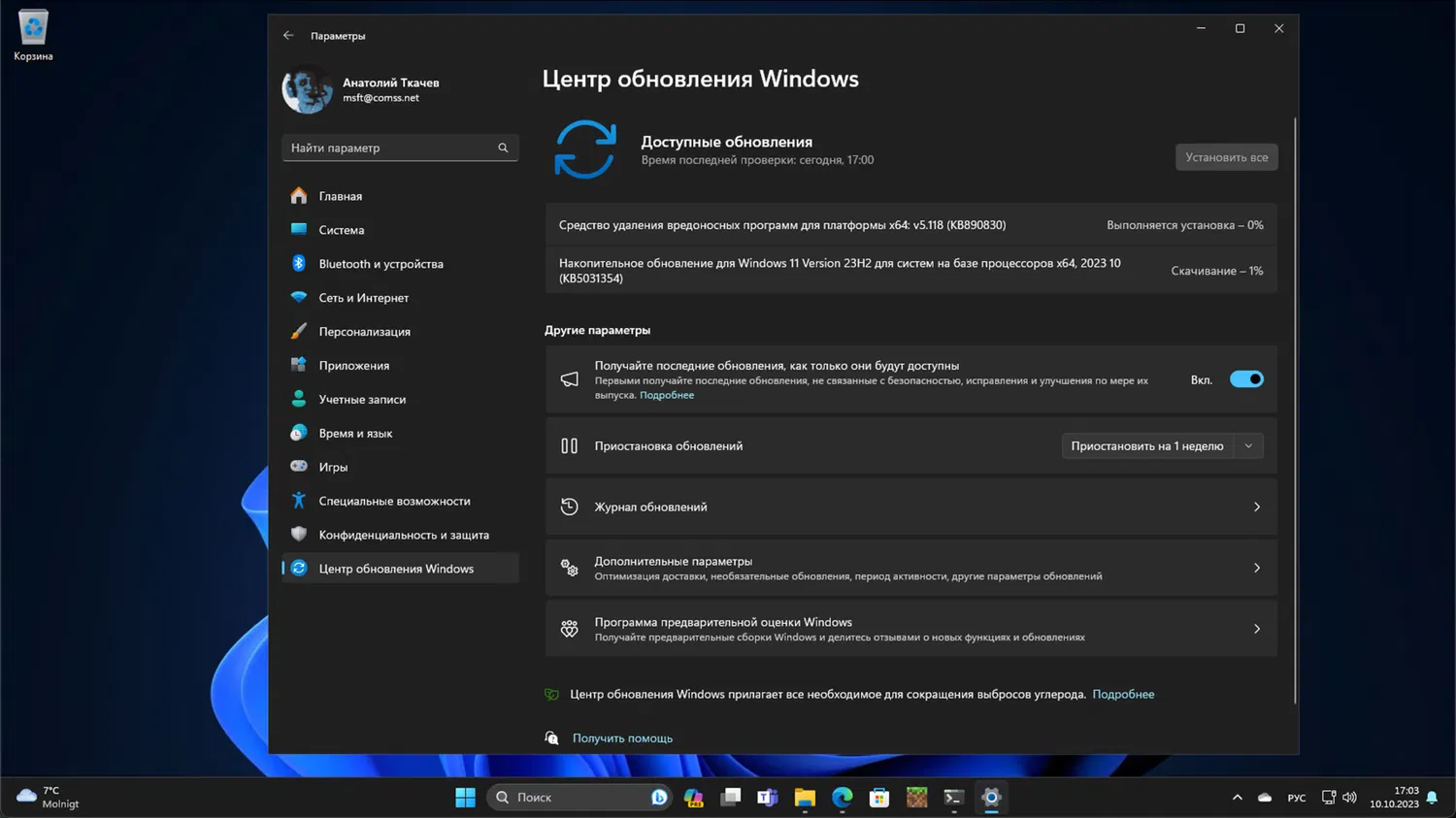Open the Windows Start menu
The height and width of the screenshot is (818, 1456).
pyautogui.click(x=465, y=798)
